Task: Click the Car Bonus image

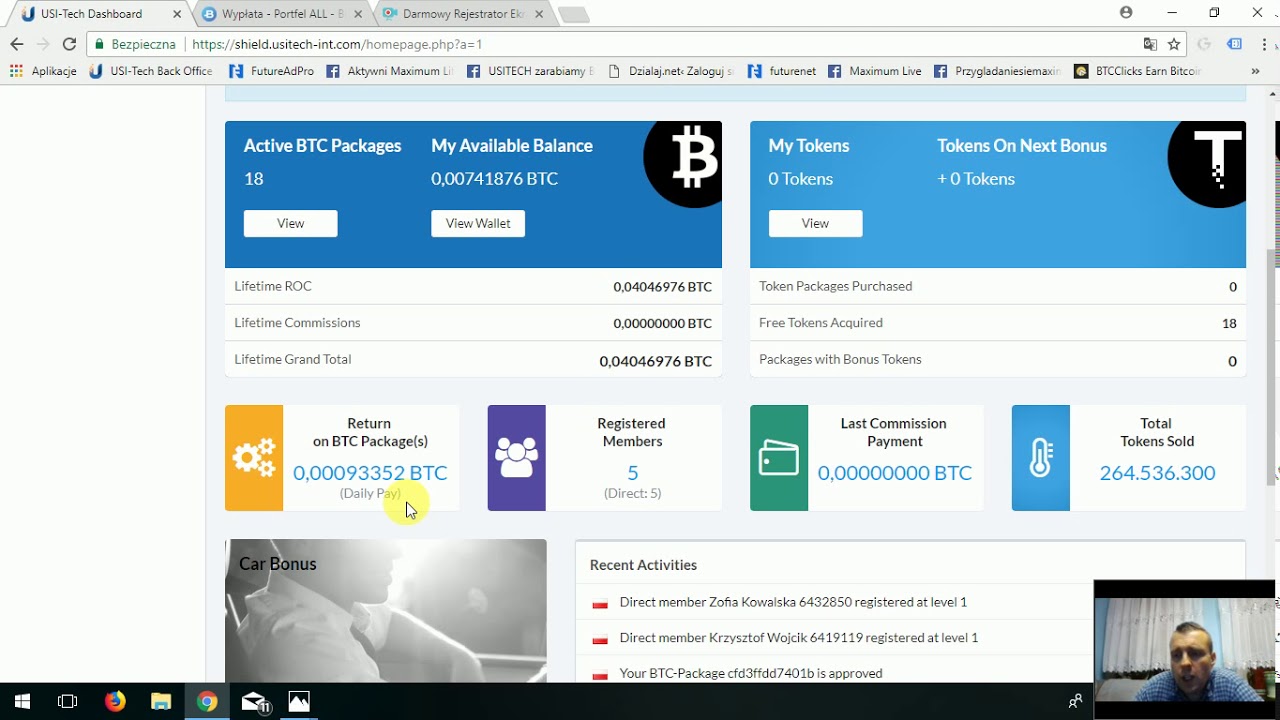Action: [386, 611]
